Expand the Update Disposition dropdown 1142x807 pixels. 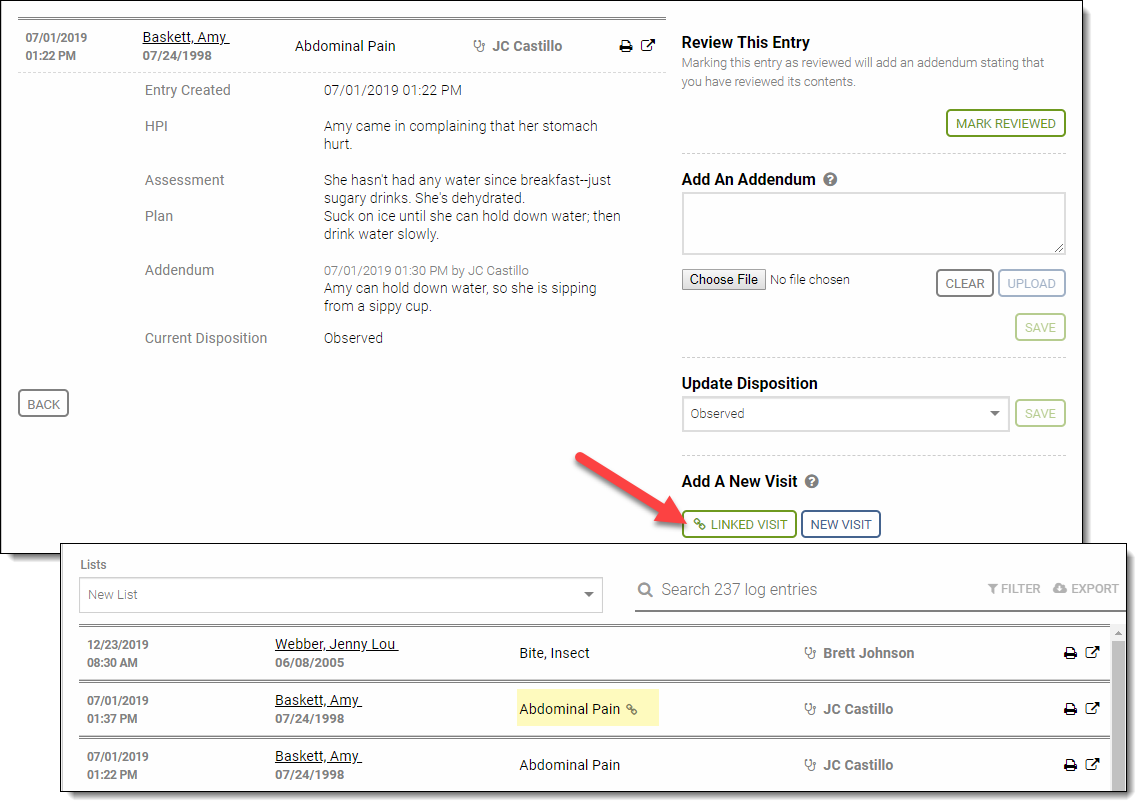click(x=845, y=414)
